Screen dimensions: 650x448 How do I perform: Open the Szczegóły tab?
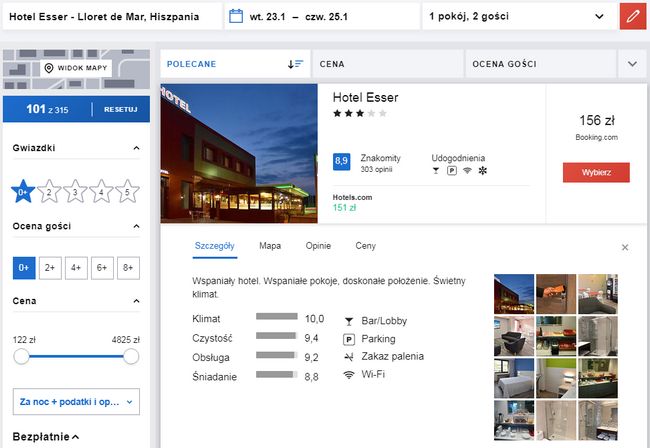[215, 246]
